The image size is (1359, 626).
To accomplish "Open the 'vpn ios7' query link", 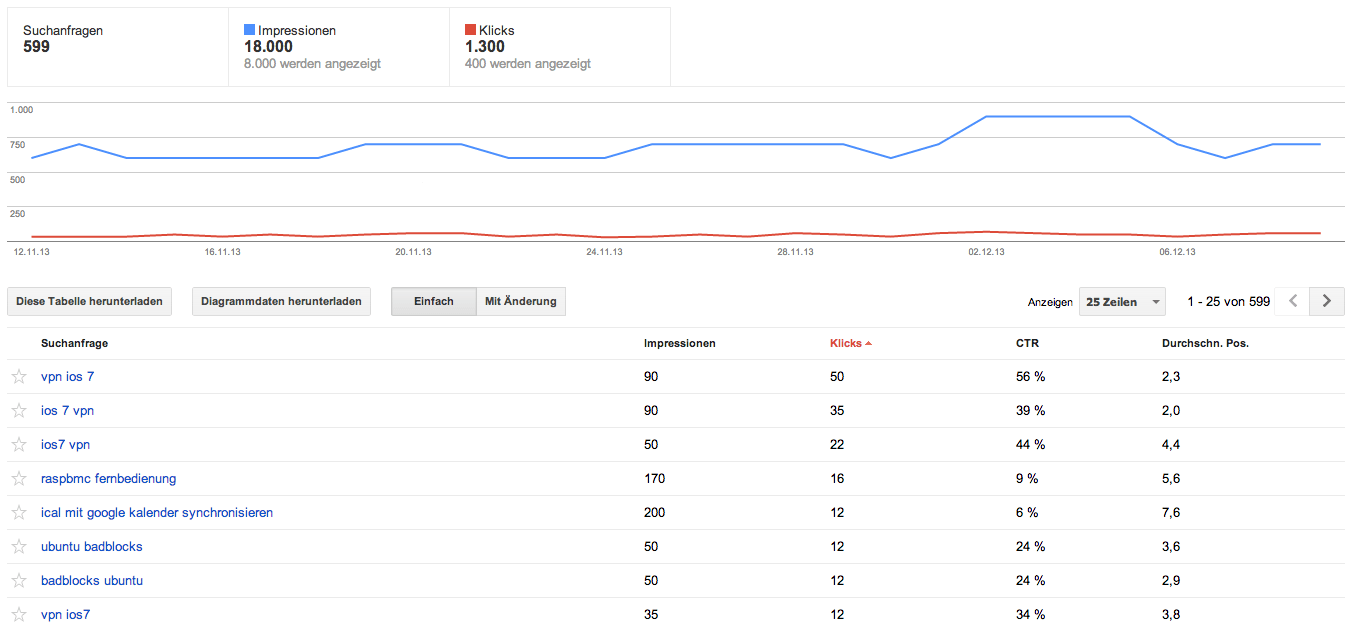I will [x=65, y=615].
